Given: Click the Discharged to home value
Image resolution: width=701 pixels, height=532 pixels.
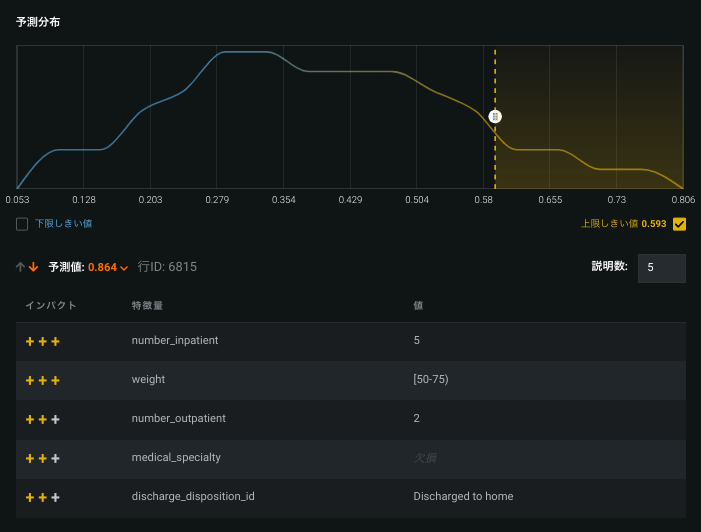Looking at the screenshot, I should point(463,497).
